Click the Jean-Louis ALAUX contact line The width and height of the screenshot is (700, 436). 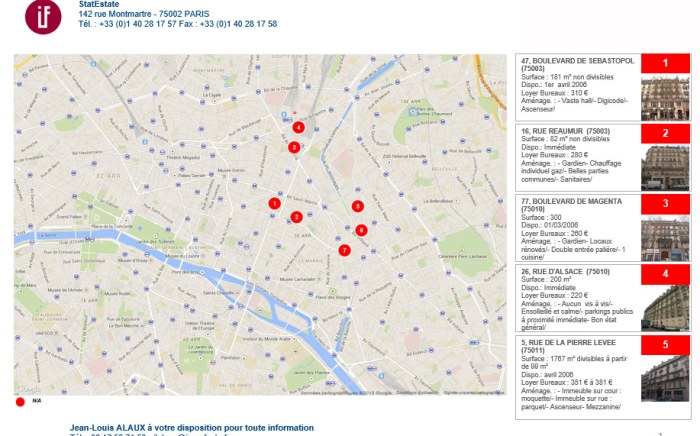(x=190, y=427)
